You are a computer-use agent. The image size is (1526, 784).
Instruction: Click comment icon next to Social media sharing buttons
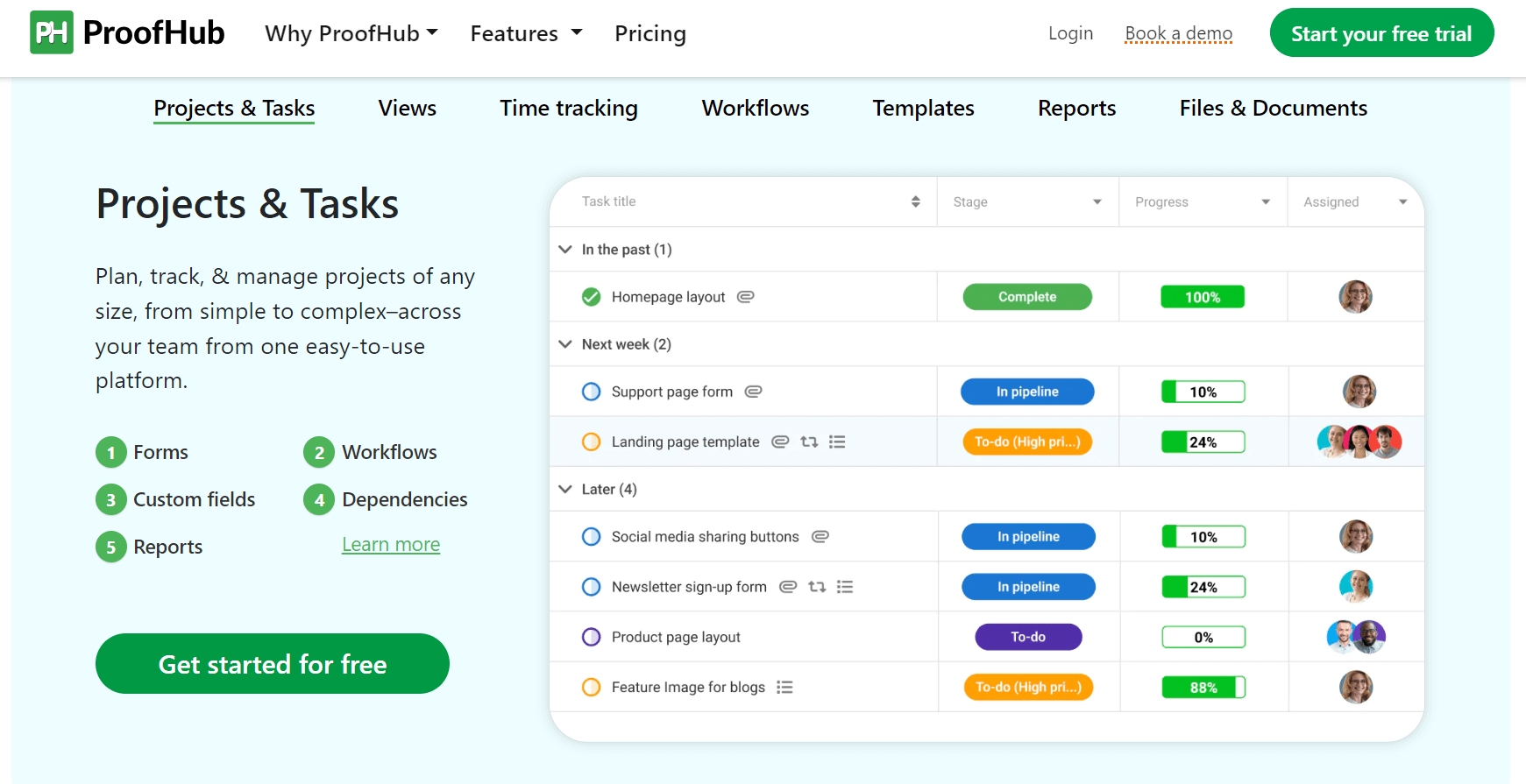[820, 536]
